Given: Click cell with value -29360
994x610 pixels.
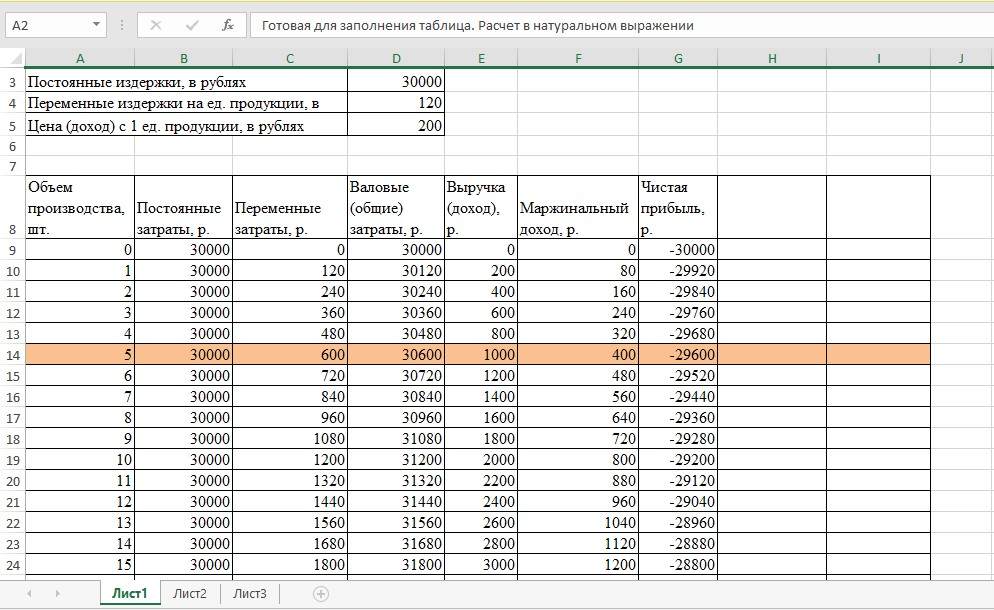Looking at the screenshot, I should point(678,417).
